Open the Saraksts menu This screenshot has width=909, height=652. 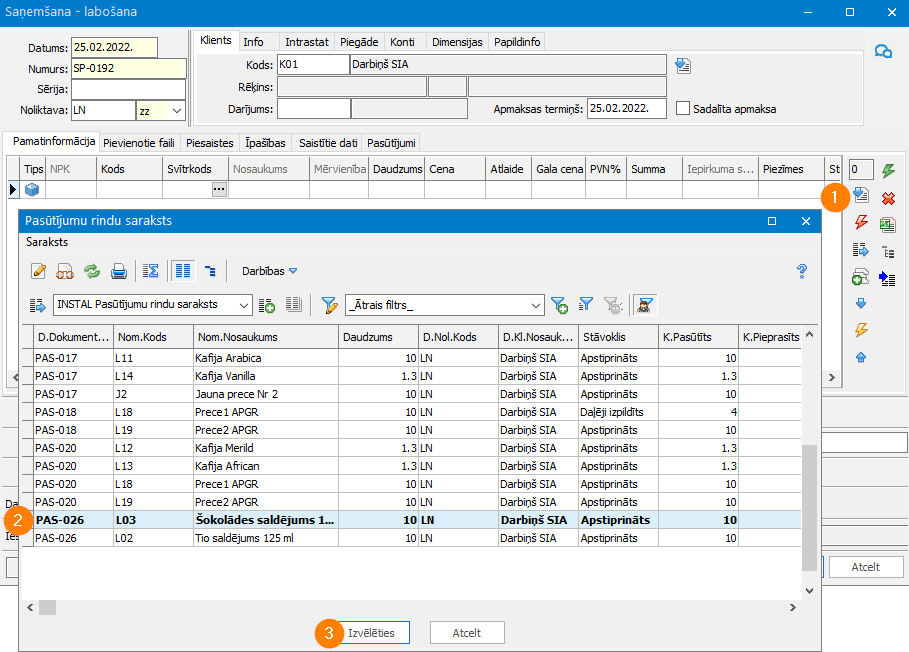tap(47, 242)
